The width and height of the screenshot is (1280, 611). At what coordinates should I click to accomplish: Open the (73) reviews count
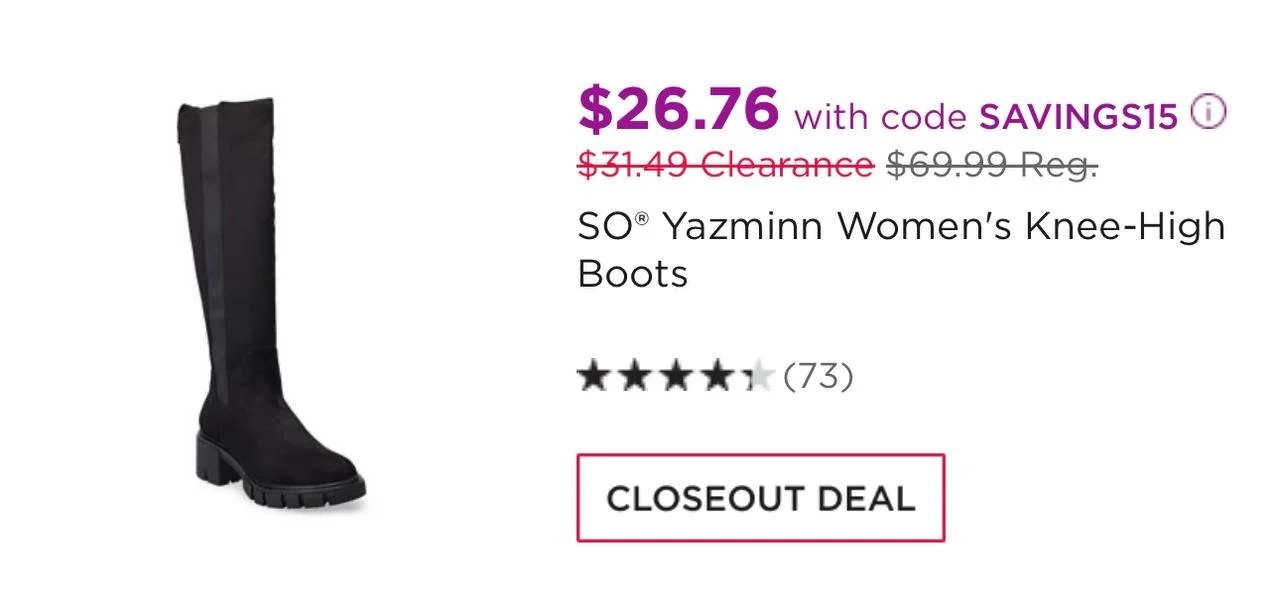(x=818, y=377)
